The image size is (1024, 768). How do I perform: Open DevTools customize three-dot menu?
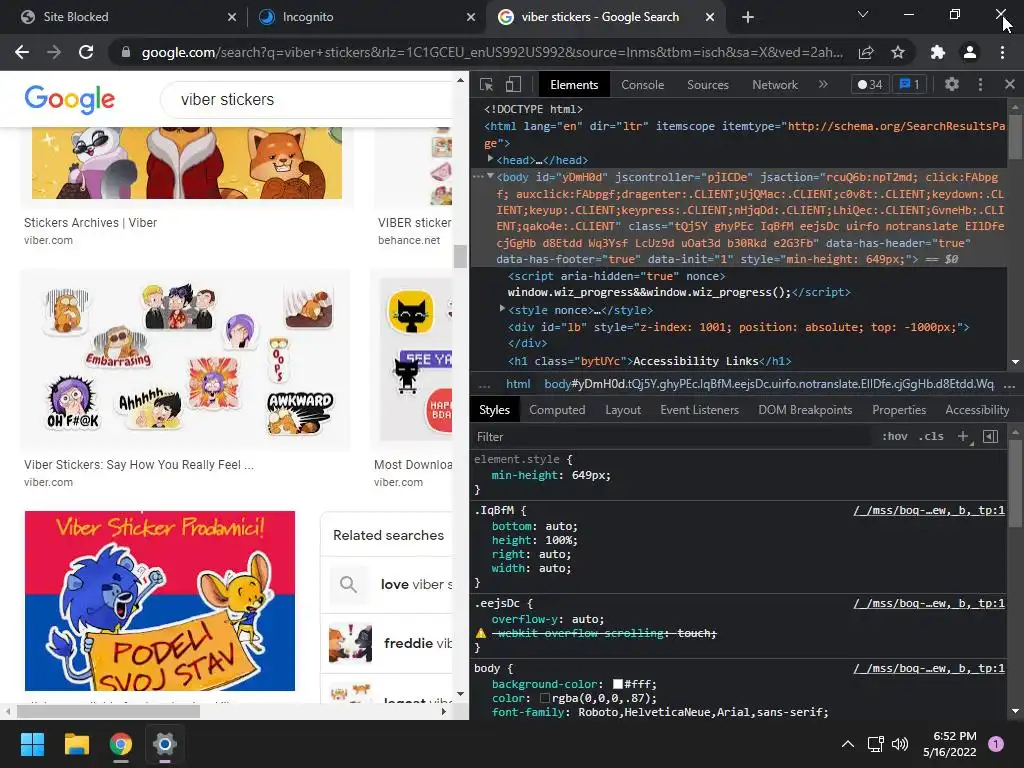coord(980,84)
